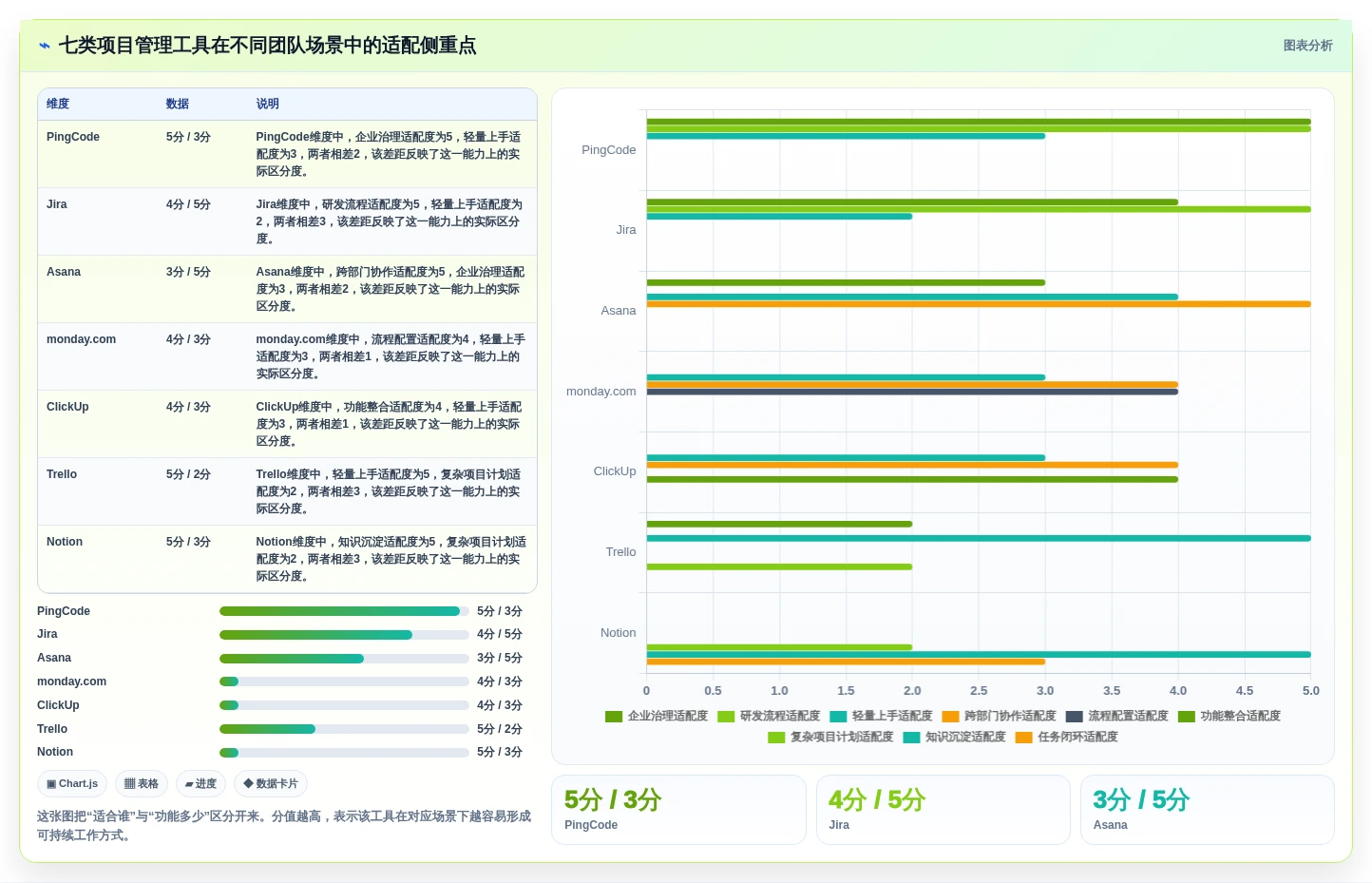Screen dimensions: 1372x883
Task: Click the summary note starting with 这张图把
Action: (x=284, y=826)
